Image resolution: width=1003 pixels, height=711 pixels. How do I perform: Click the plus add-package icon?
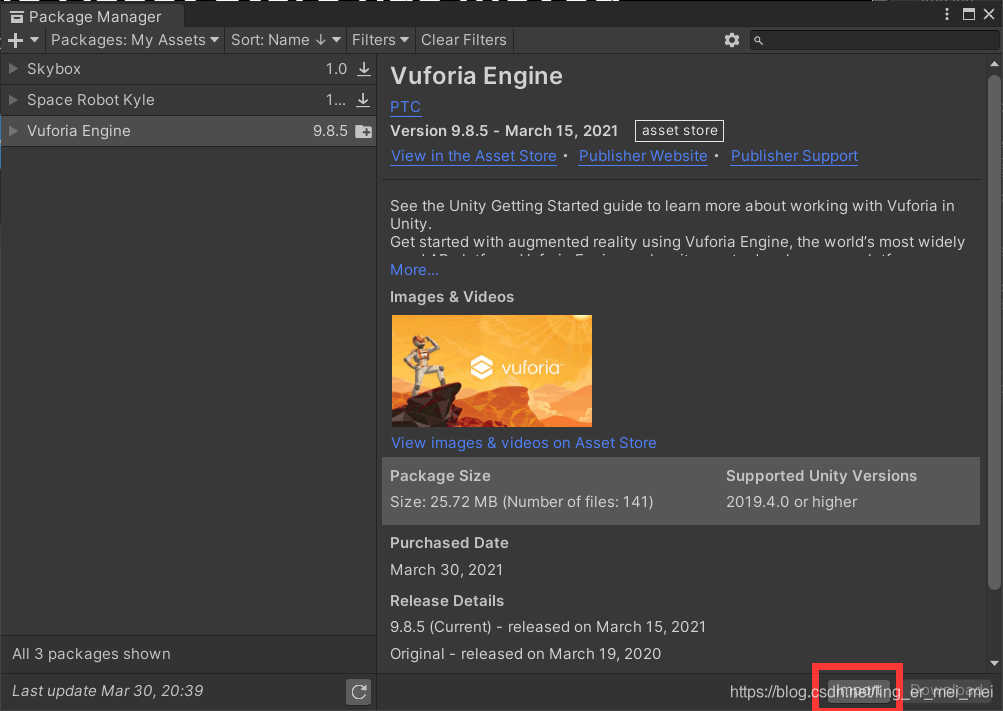coord(15,40)
